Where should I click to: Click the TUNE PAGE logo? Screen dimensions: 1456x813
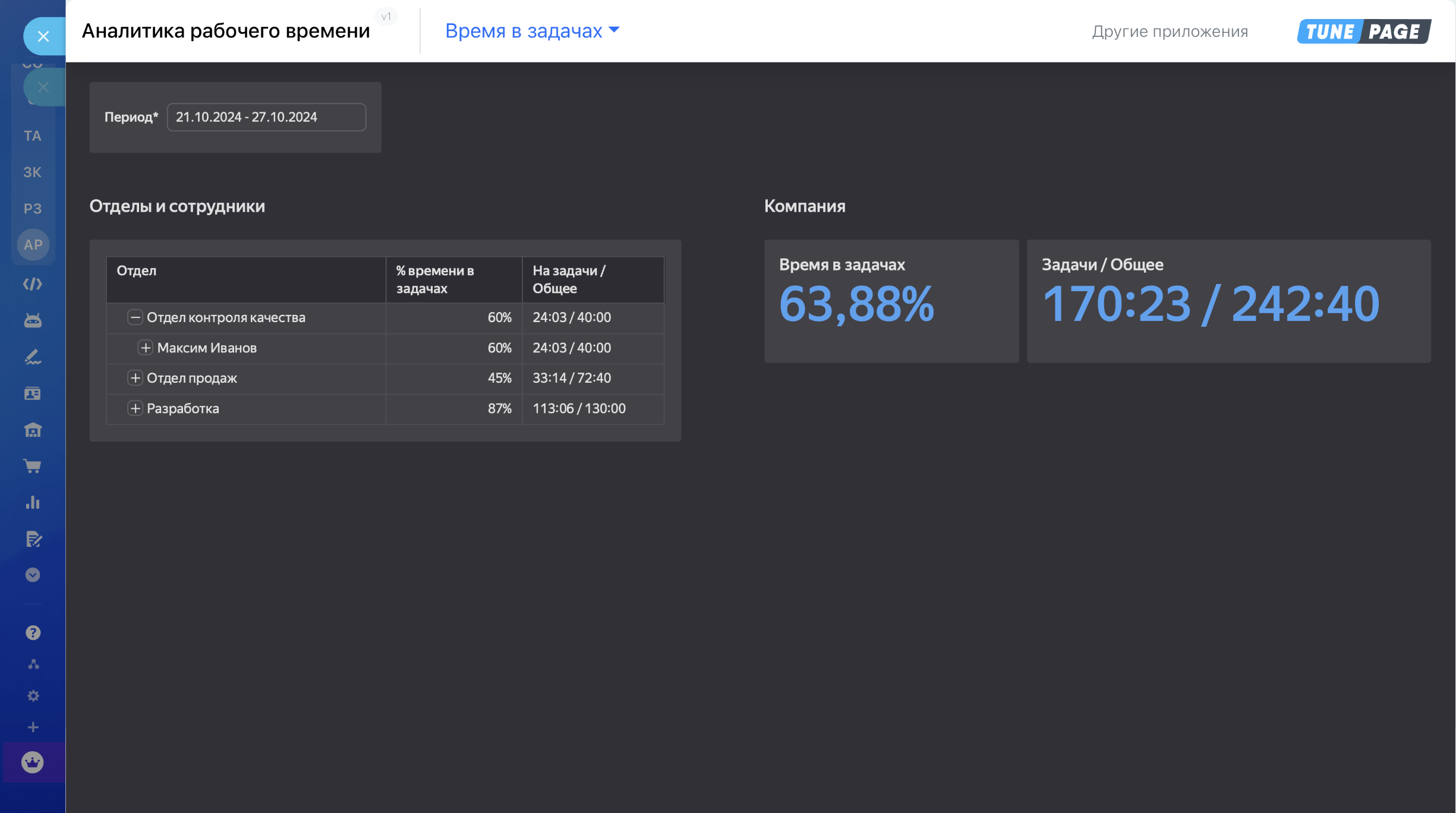click(x=1363, y=31)
